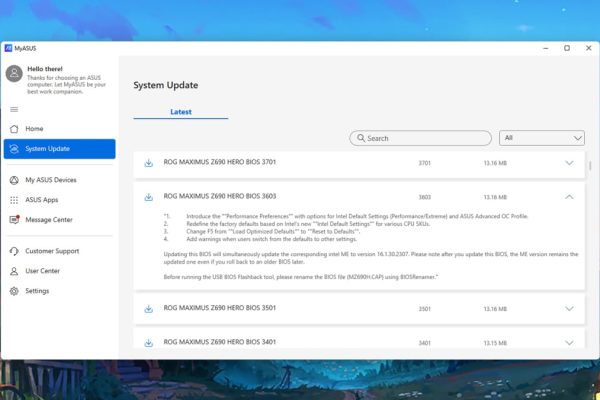Open Customer Support menu item
The image size is (600, 400).
59,251
